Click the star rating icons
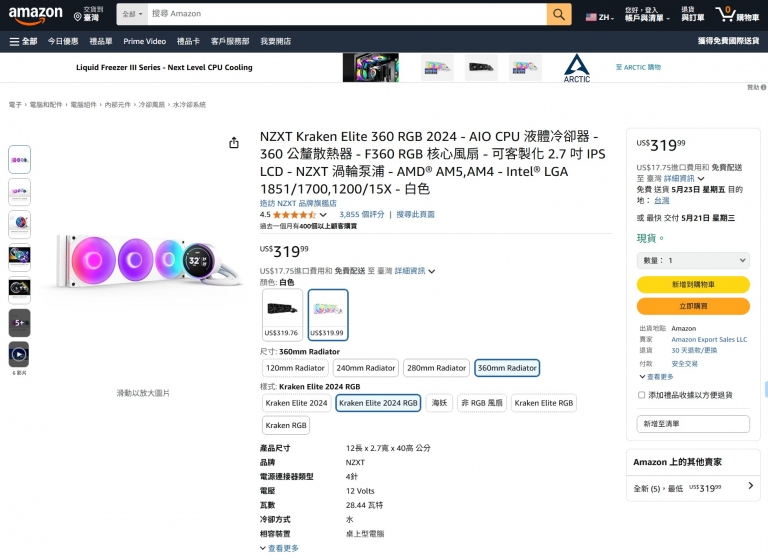Viewport: 768px width, 560px height. (294, 215)
